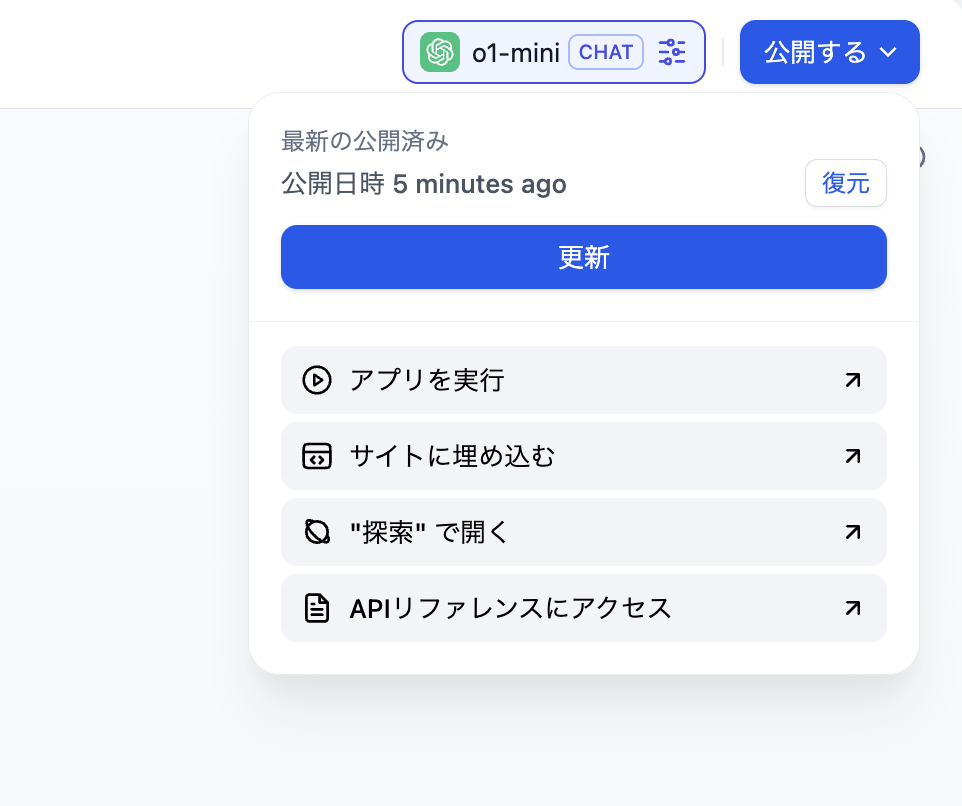The height and width of the screenshot is (806, 962).
Task: Click the 復元 restore button
Action: pos(845,183)
